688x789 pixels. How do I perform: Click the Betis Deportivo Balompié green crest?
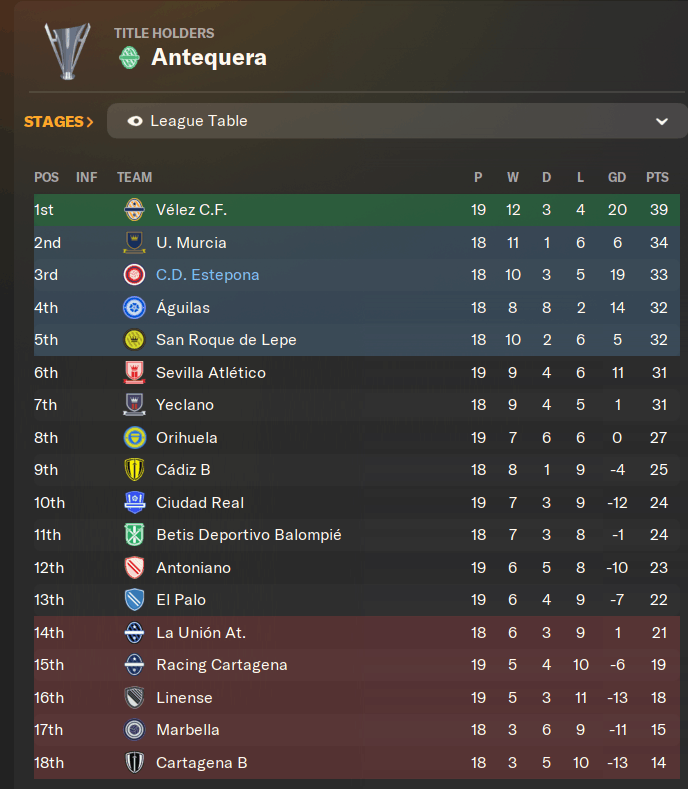(134, 534)
